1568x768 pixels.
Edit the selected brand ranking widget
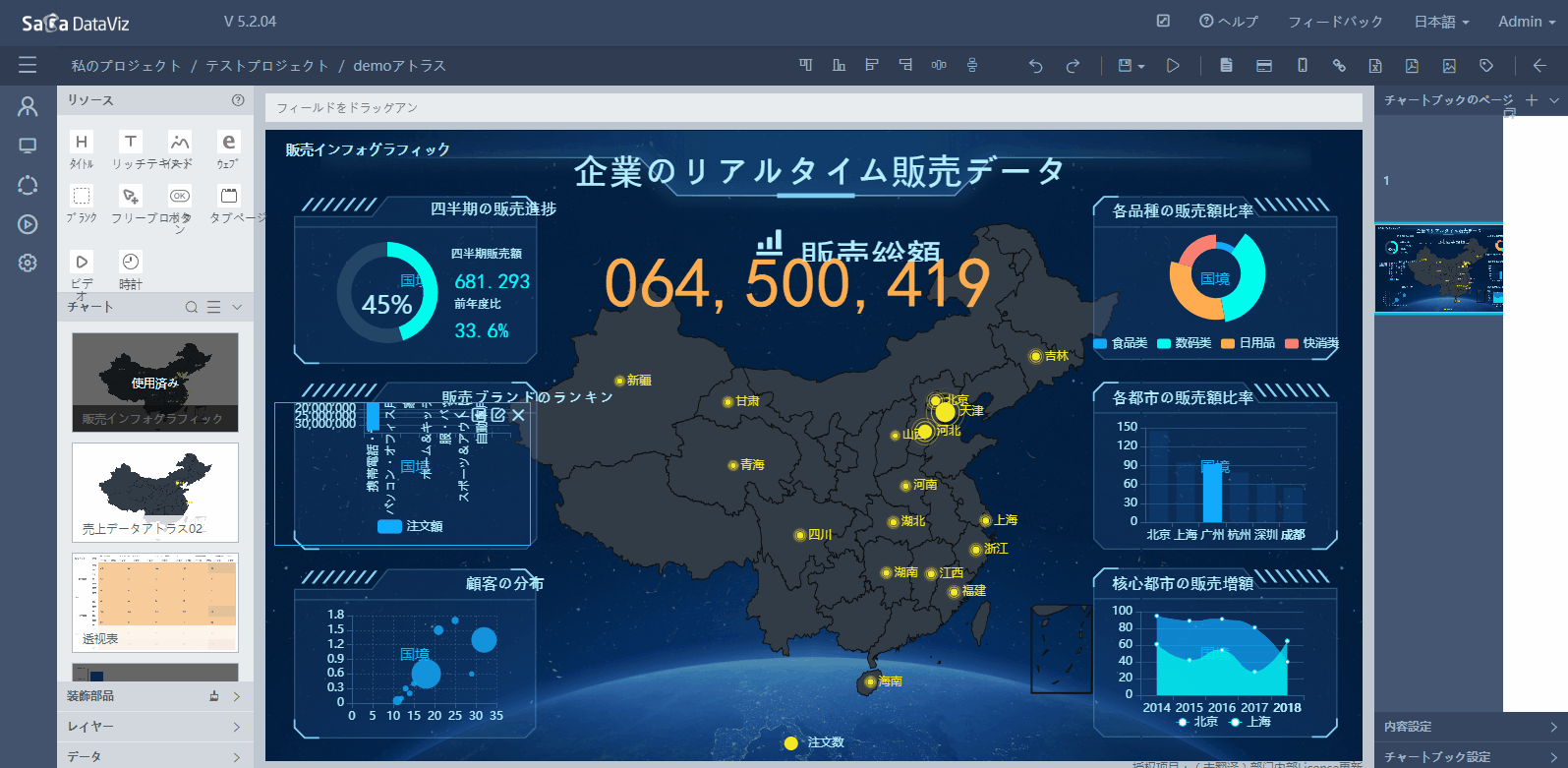(x=498, y=415)
